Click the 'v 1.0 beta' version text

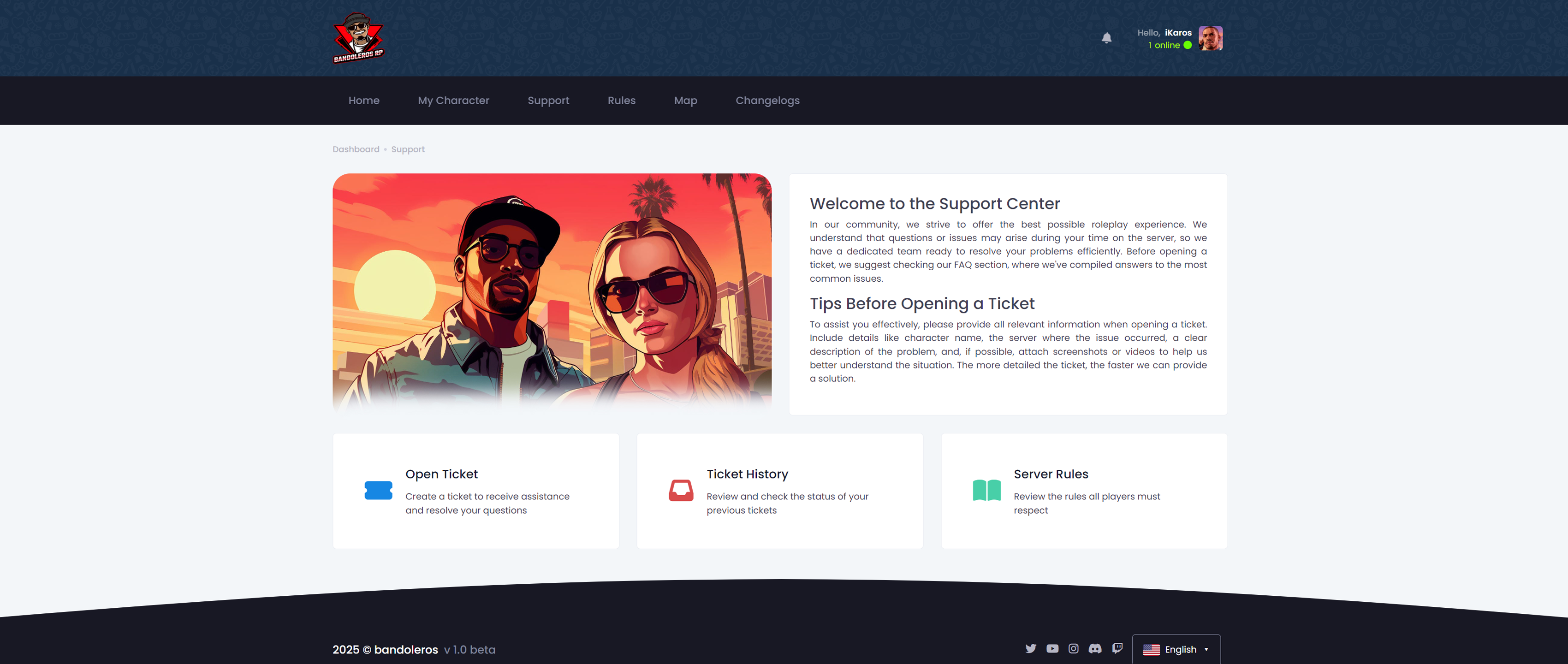(x=469, y=649)
